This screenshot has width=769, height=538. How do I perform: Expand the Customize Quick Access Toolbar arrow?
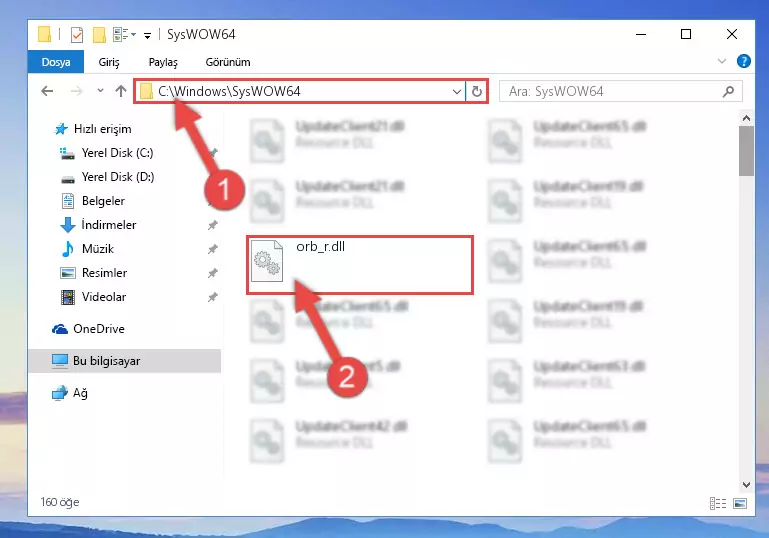147,35
